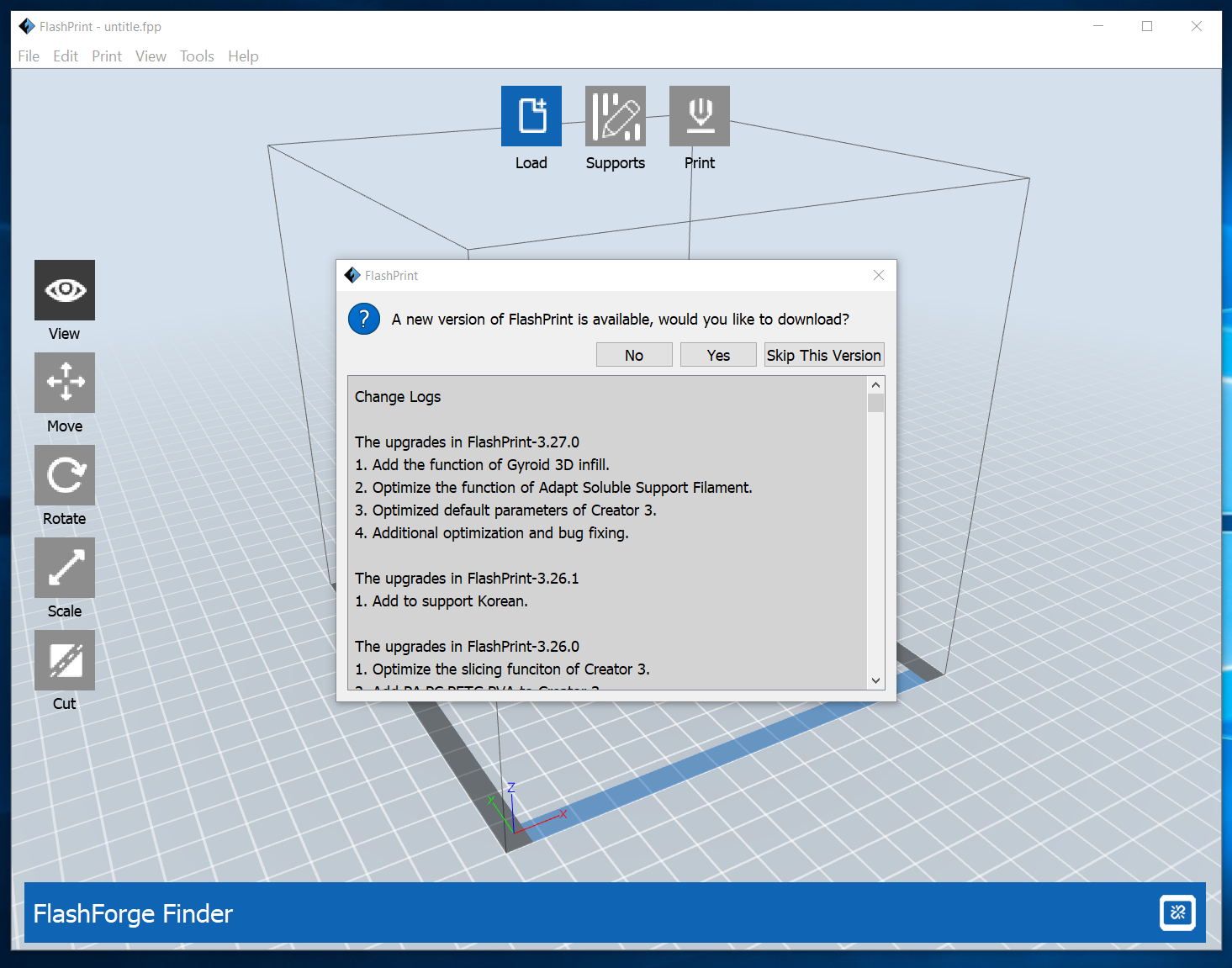This screenshot has width=1232, height=968.
Task: Open the Supports tool
Action: [x=615, y=116]
